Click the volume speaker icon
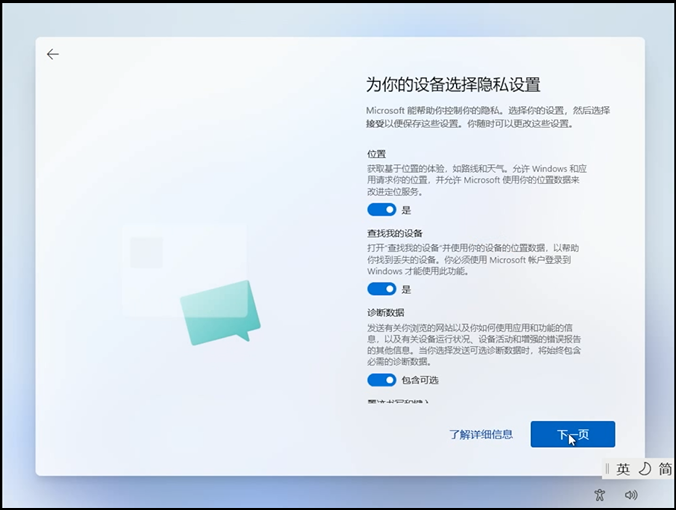 [631, 494]
